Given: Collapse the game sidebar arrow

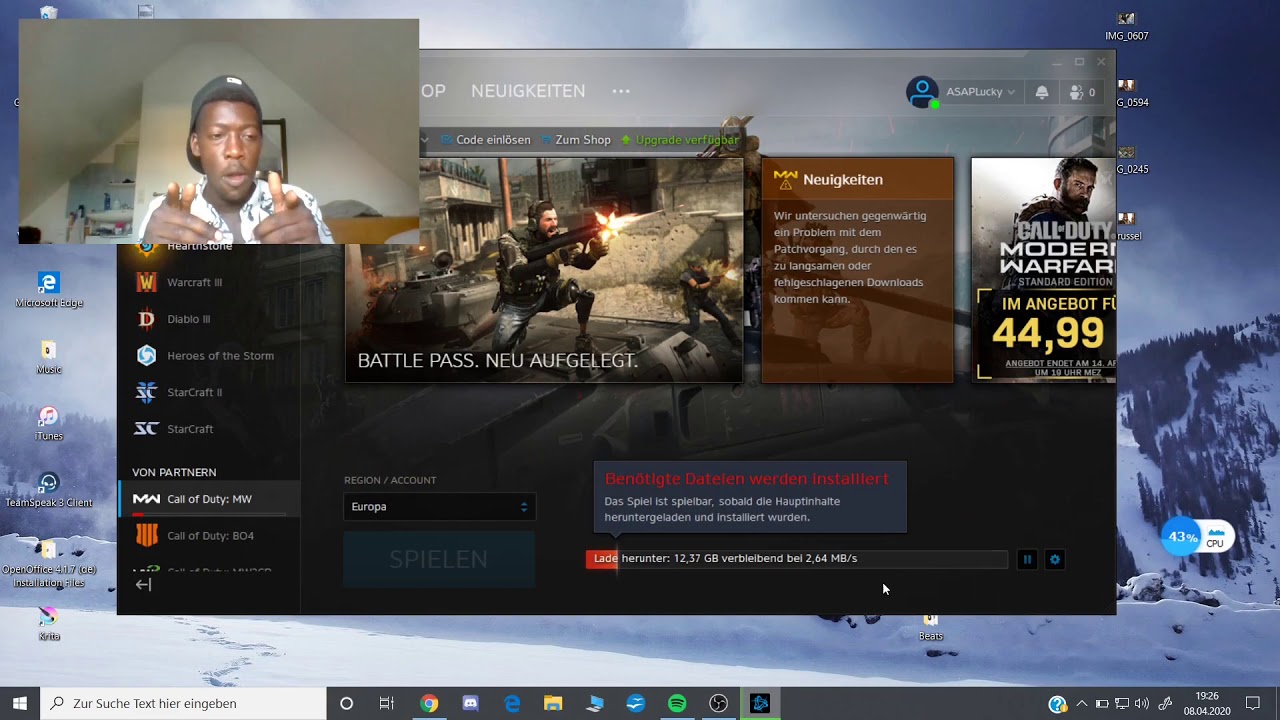Looking at the screenshot, I should pos(143,585).
